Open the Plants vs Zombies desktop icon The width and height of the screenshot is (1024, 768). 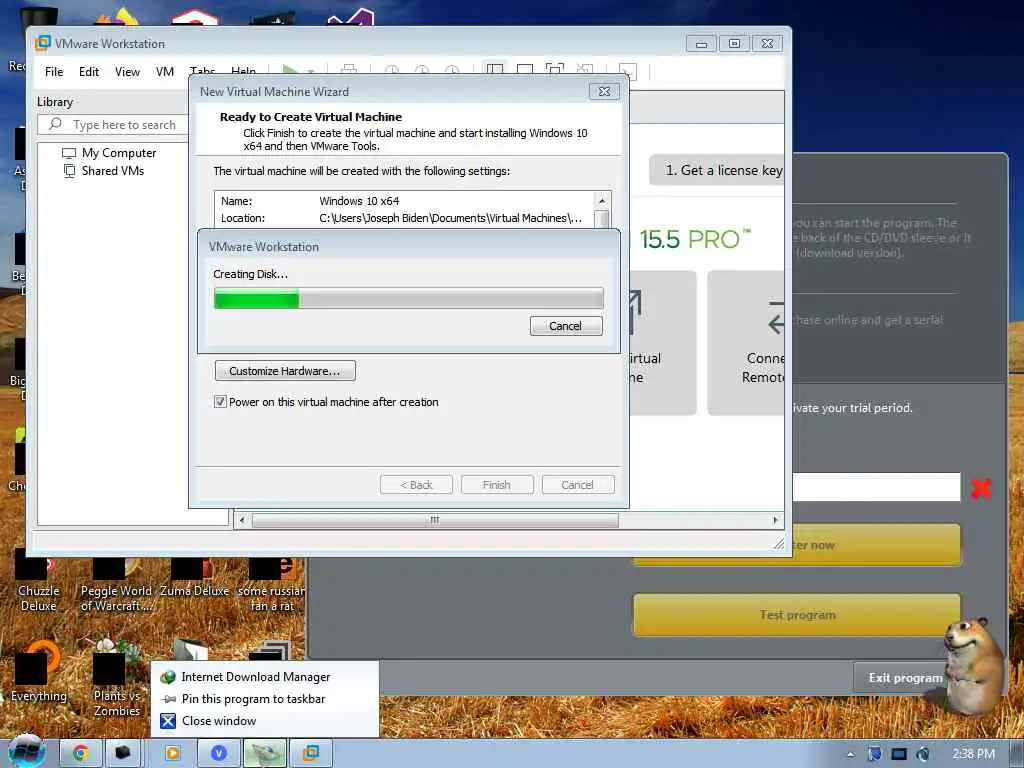116,679
